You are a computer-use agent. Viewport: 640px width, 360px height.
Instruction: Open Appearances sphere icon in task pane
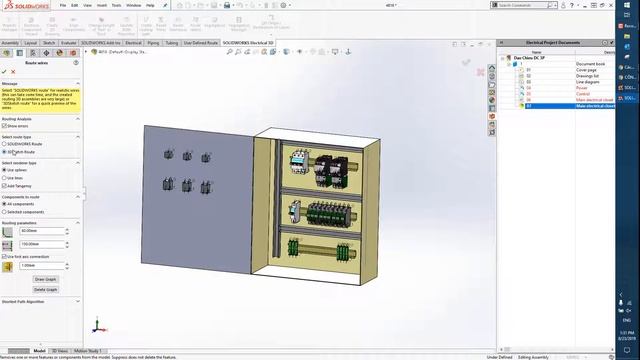click(x=492, y=100)
